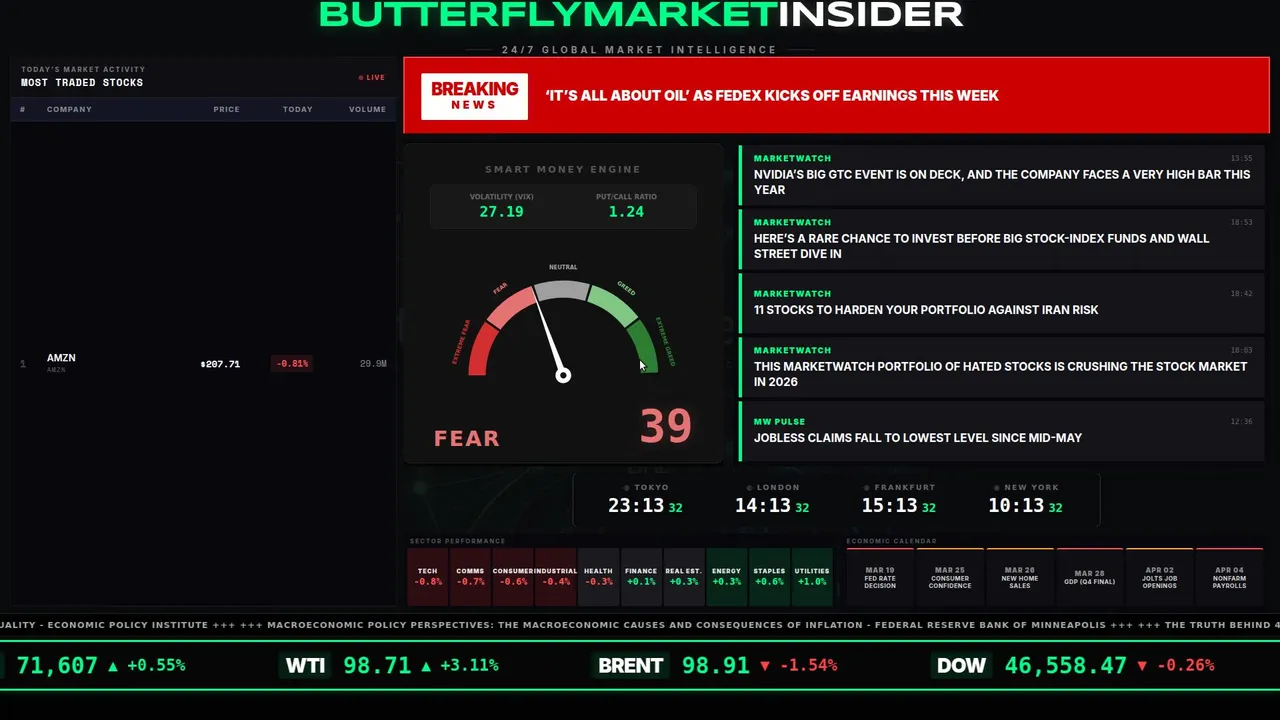The height and width of the screenshot is (720, 1280).
Task: Open Mar 25 Consumer Confidence event
Action: pyautogui.click(x=950, y=577)
